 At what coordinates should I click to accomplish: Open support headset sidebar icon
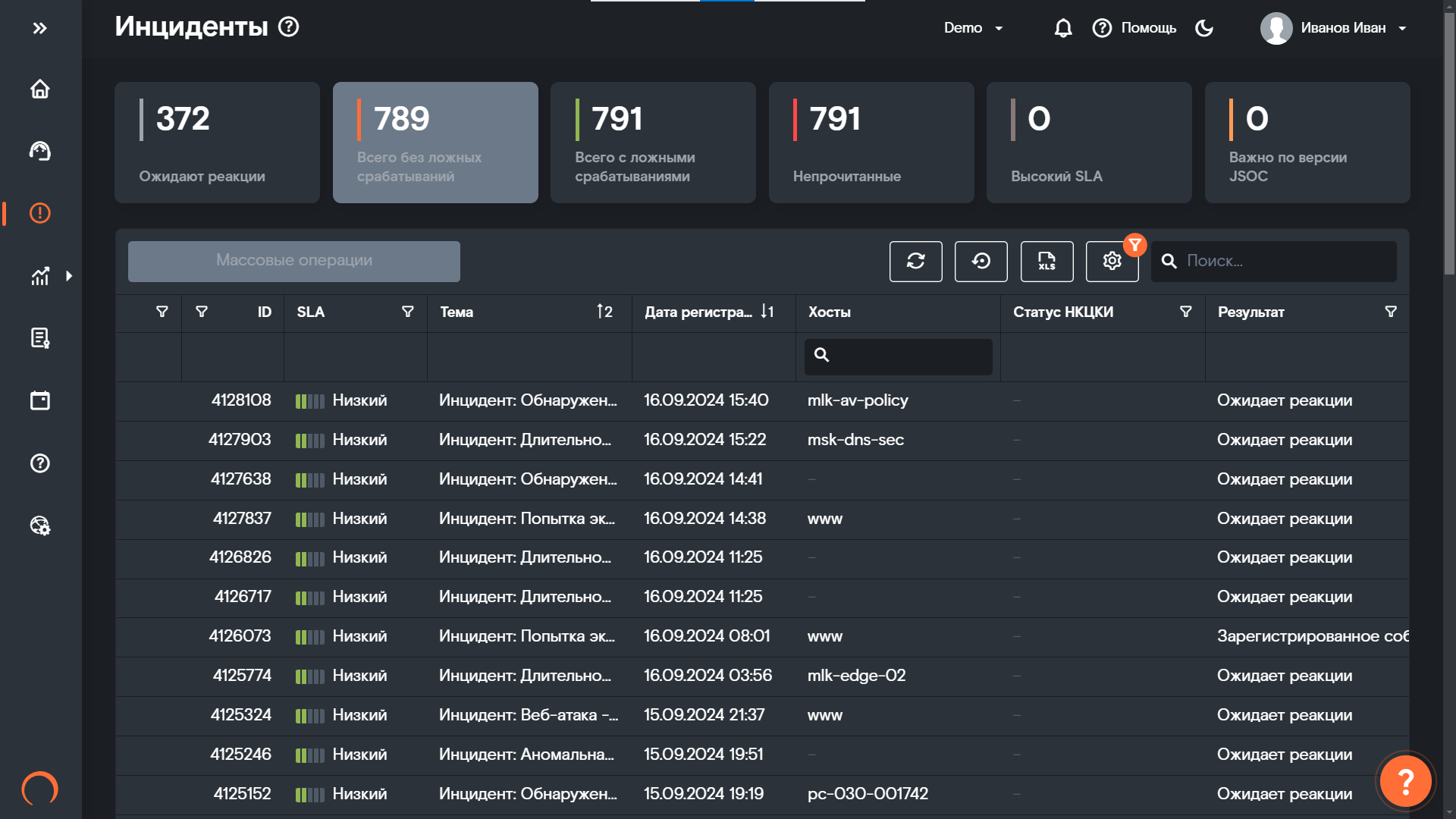click(40, 151)
